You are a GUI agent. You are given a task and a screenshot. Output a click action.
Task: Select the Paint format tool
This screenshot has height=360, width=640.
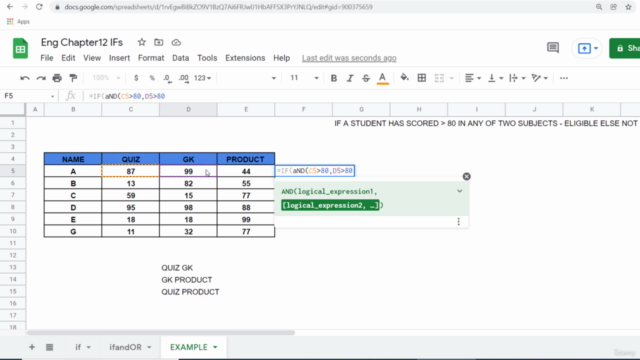(73, 78)
